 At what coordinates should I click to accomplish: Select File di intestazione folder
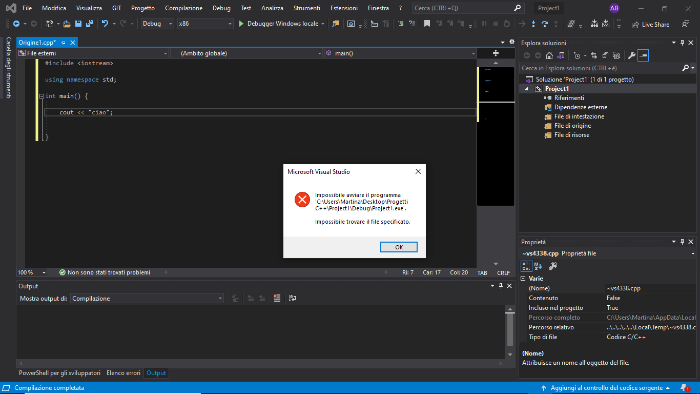coord(579,116)
